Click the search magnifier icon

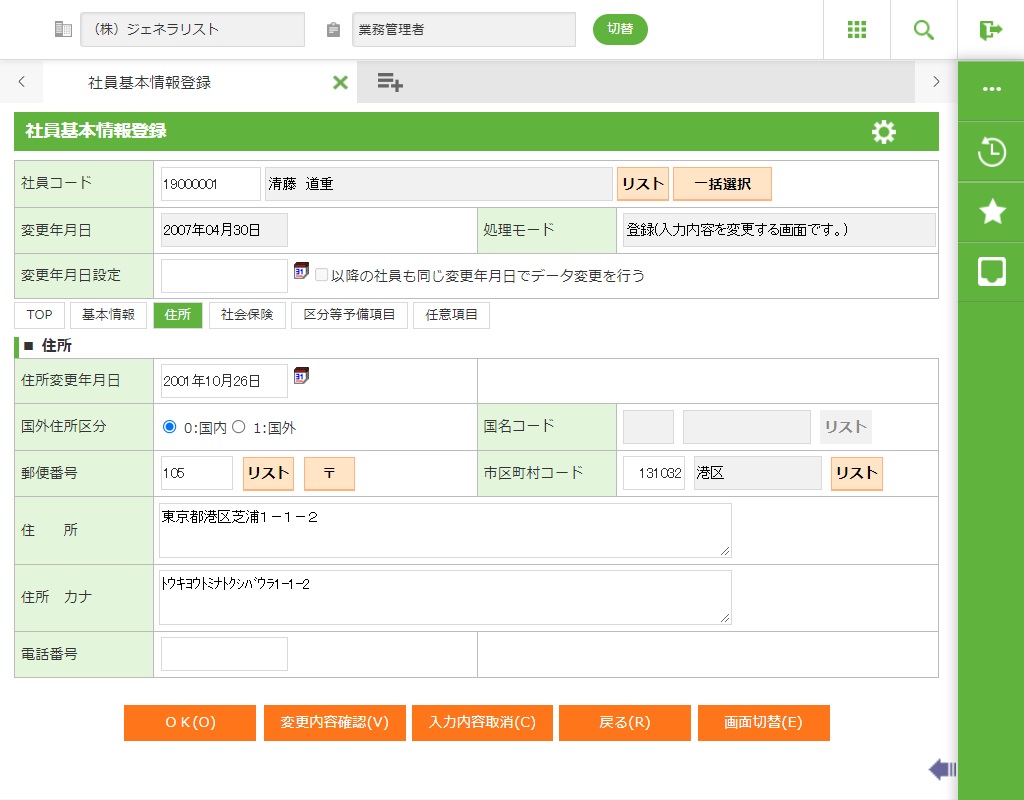point(924,30)
